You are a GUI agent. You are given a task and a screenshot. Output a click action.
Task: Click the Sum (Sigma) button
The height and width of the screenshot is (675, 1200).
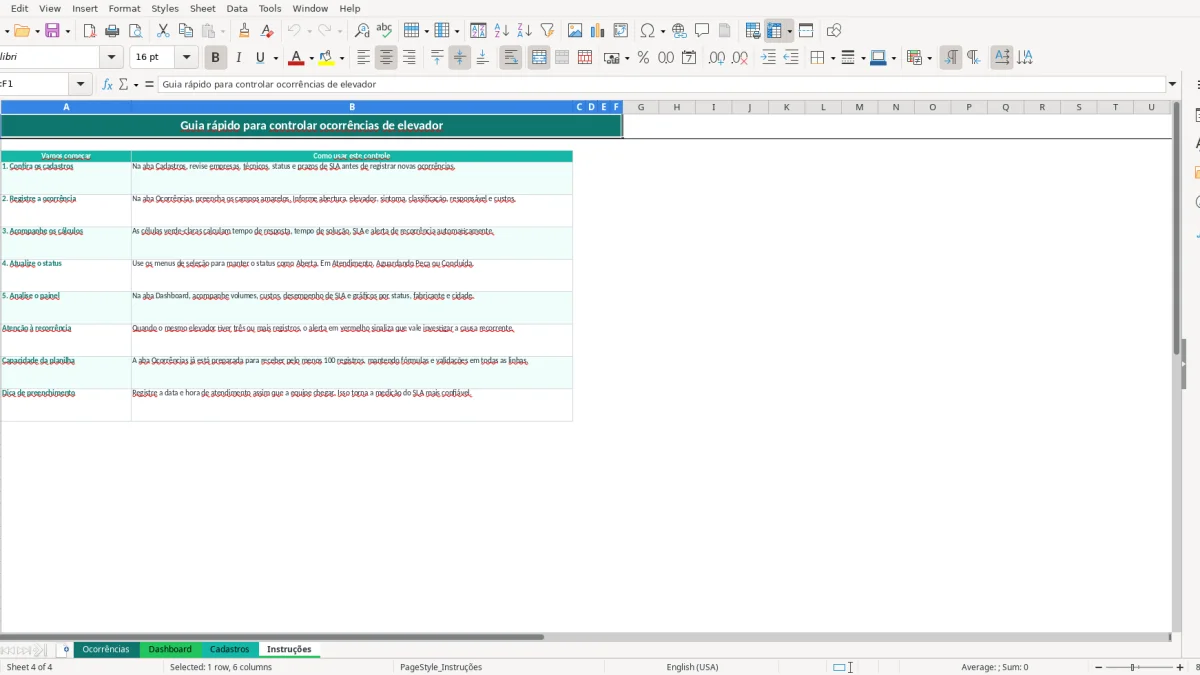(123, 85)
